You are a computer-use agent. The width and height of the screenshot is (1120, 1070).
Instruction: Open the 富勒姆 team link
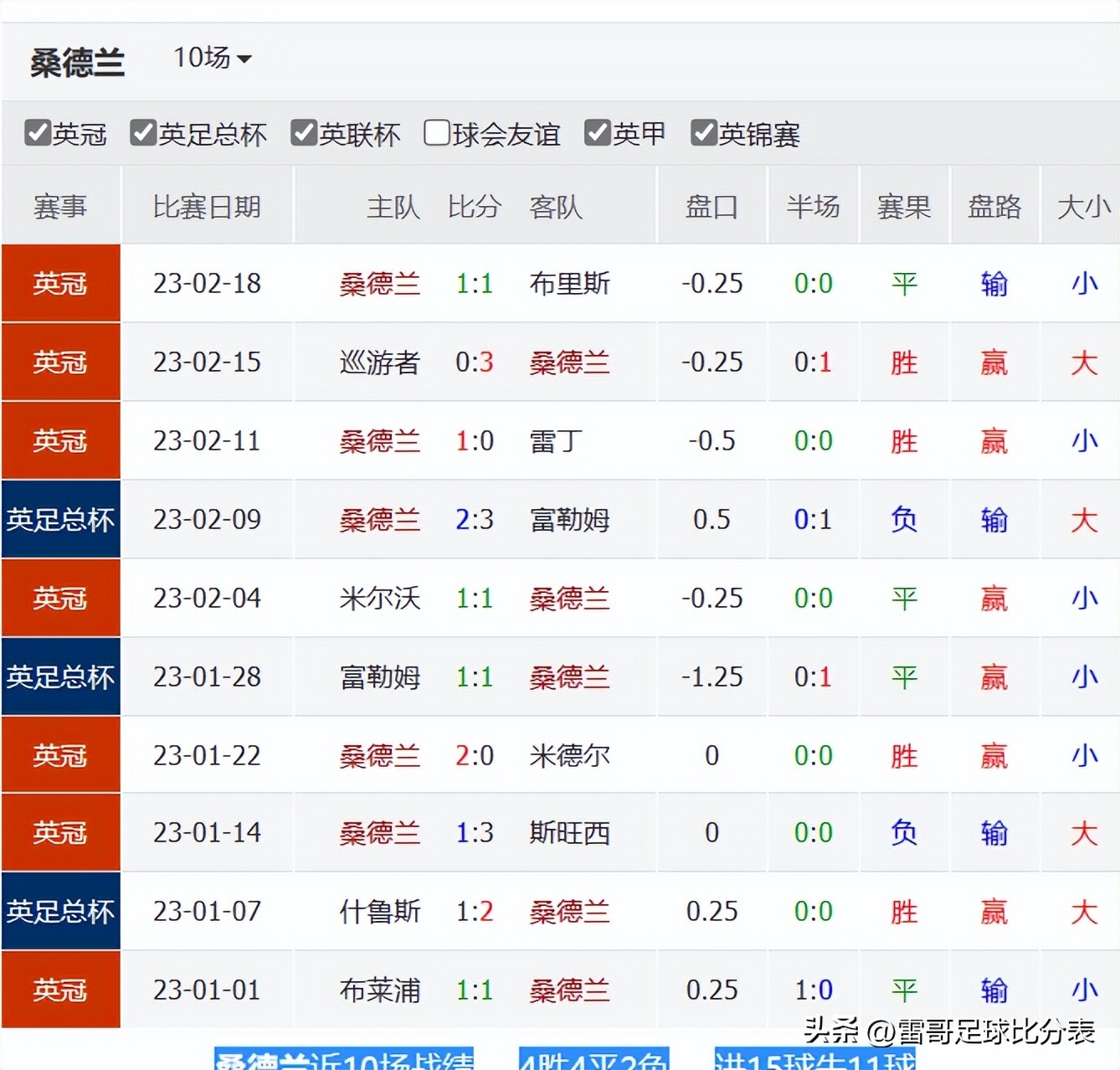point(568,520)
